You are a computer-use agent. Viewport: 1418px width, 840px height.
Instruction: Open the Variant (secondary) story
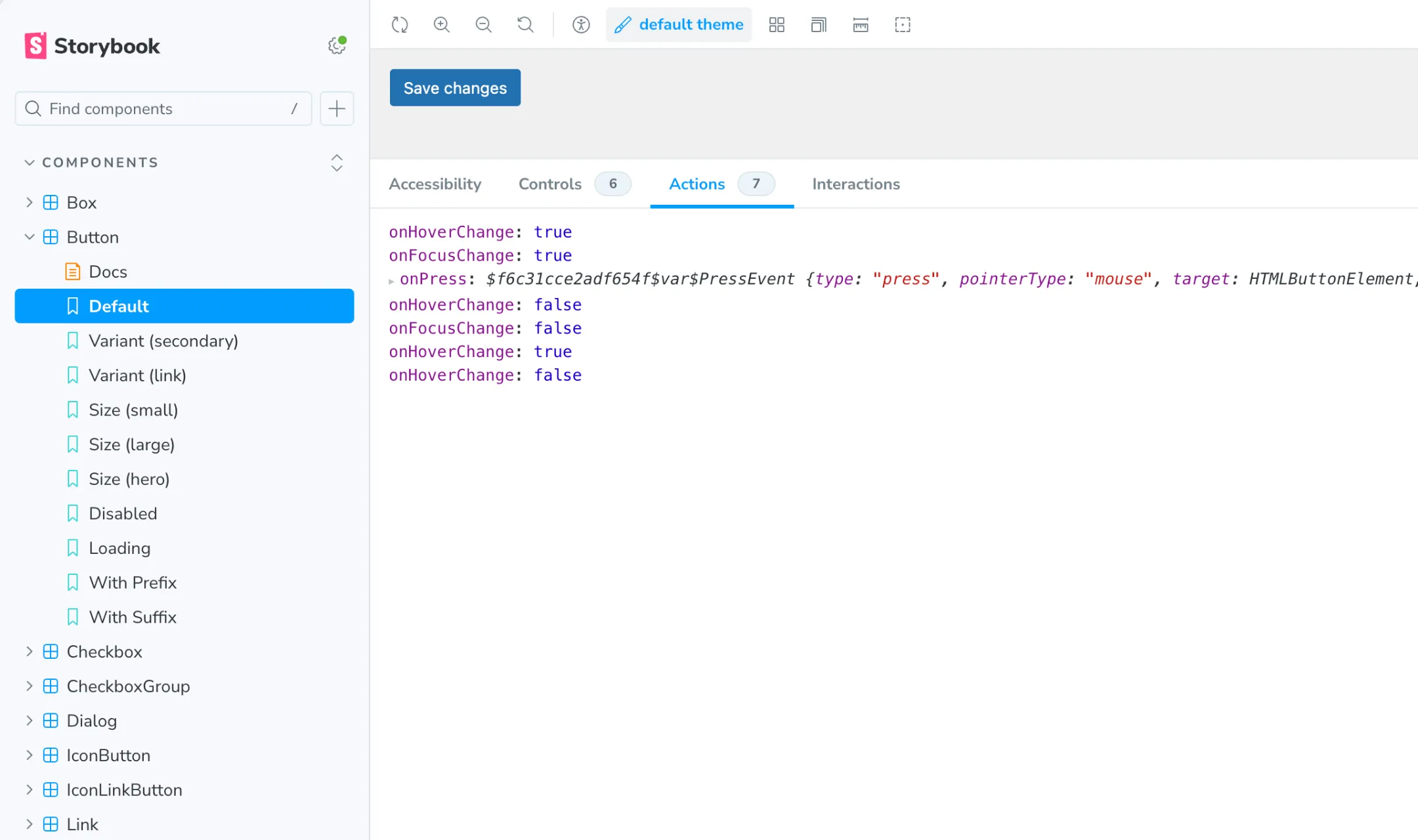click(x=163, y=341)
